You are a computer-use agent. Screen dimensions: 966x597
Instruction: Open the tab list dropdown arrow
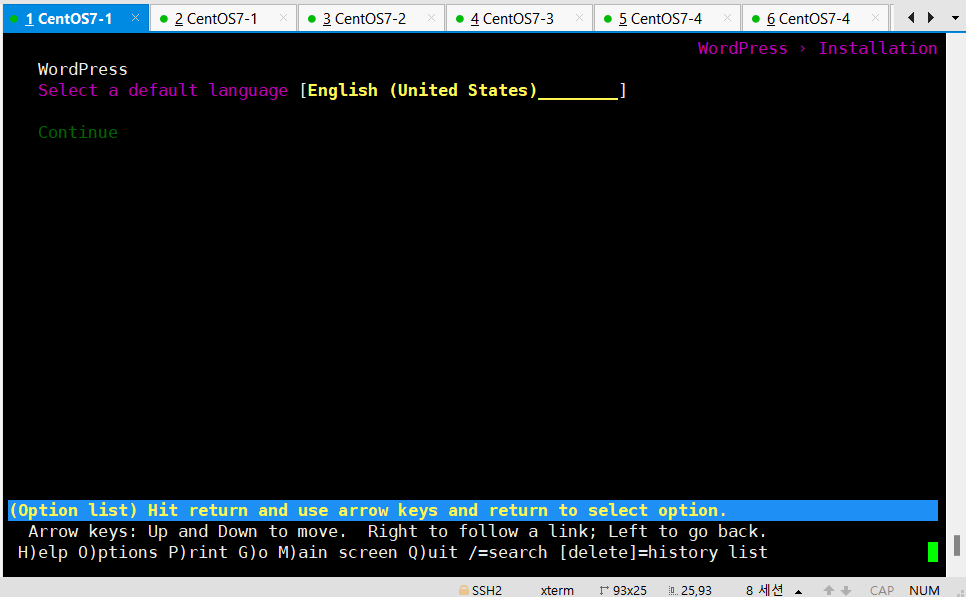(x=955, y=18)
